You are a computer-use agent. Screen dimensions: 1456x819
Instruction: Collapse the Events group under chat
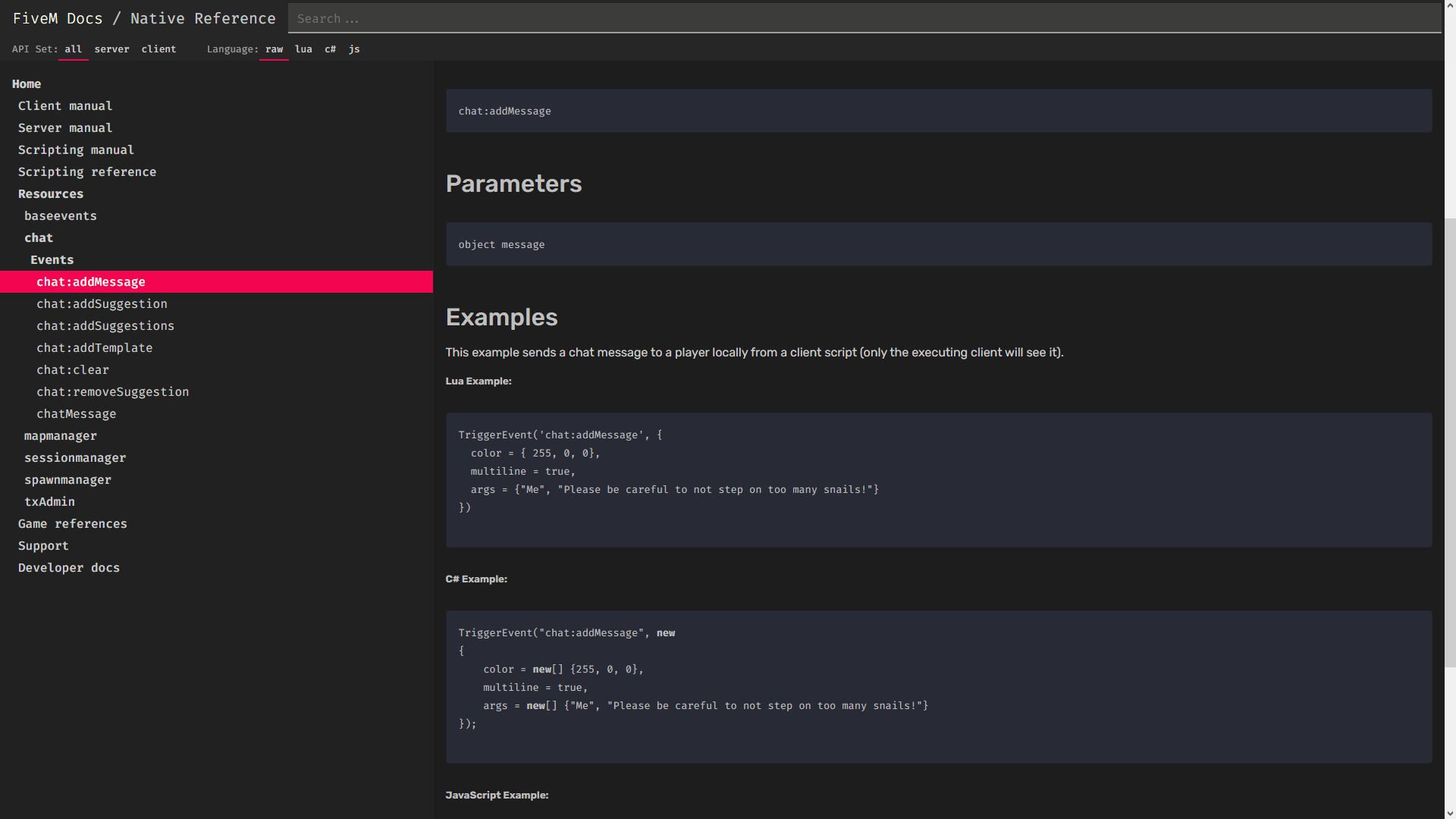click(52, 260)
